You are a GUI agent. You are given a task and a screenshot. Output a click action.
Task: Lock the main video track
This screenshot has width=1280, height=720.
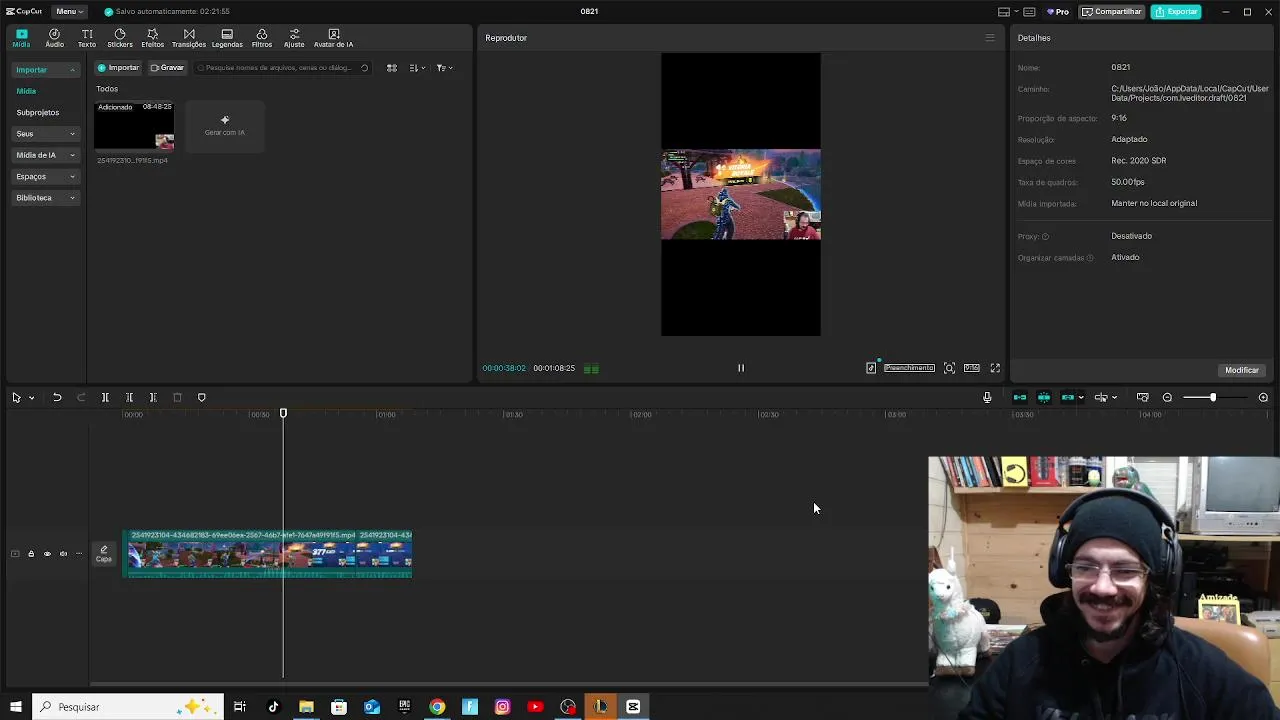(x=31, y=554)
